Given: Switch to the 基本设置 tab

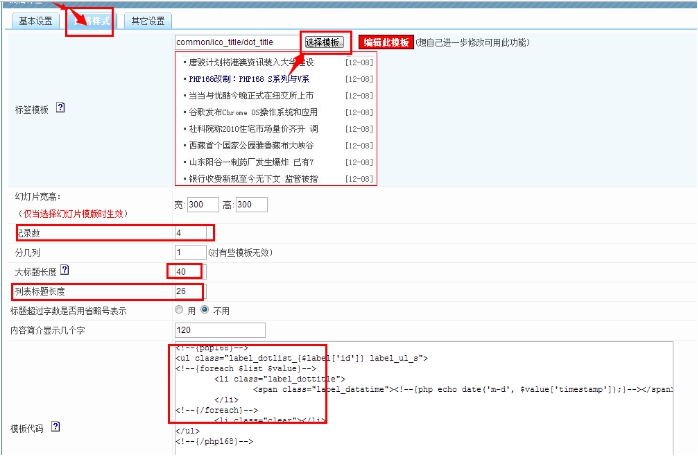Looking at the screenshot, I should point(33,21).
